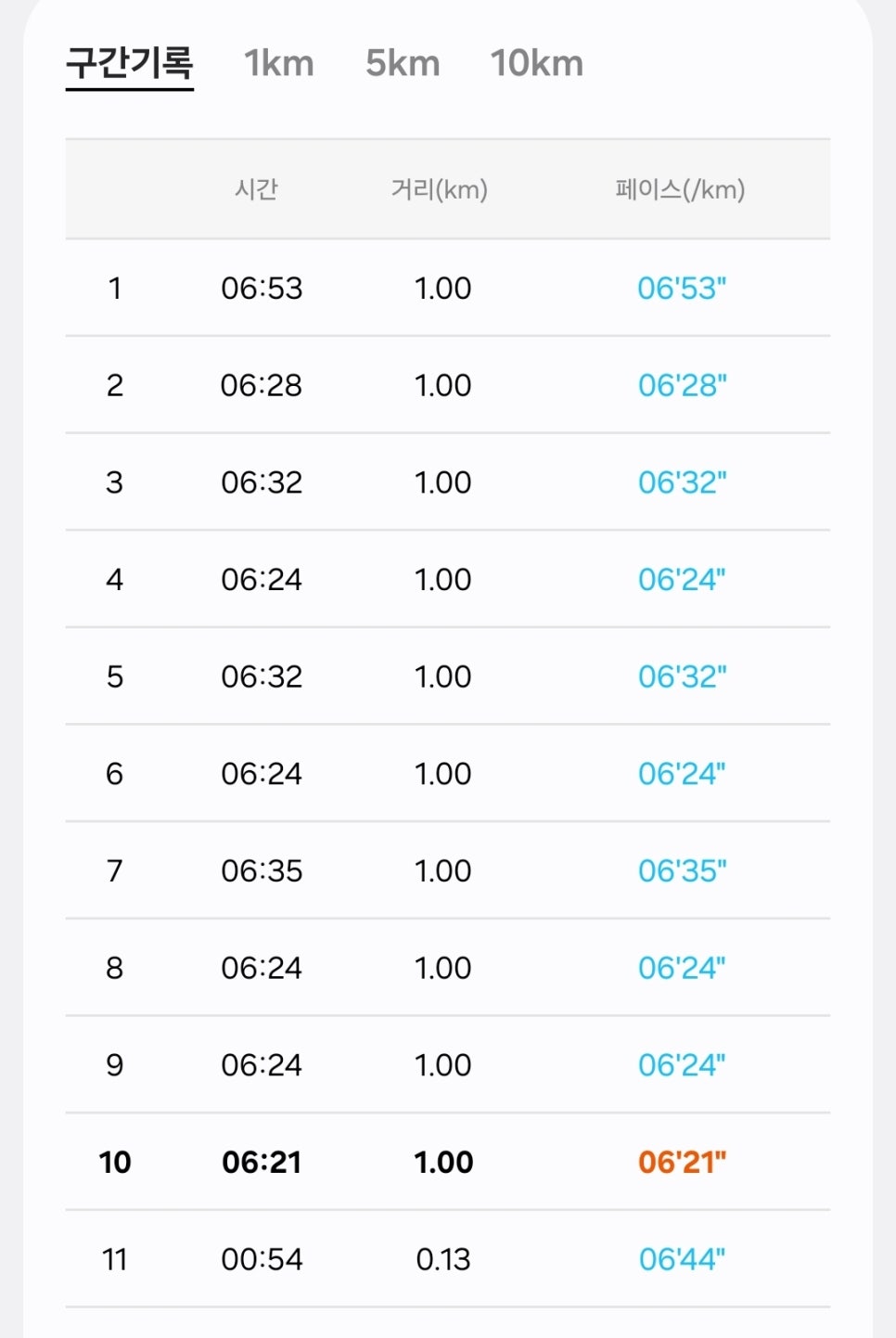Tap the 06'28" pace in row 2

click(x=682, y=385)
